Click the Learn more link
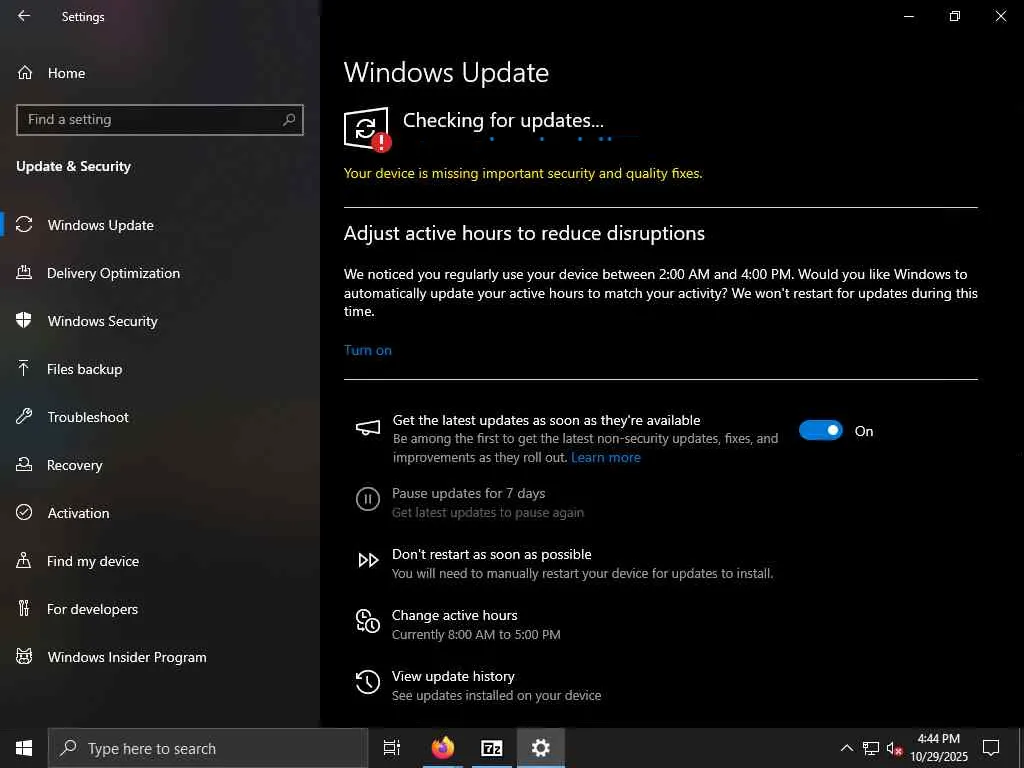This screenshot has width=1024, height=768. [605, 457]
